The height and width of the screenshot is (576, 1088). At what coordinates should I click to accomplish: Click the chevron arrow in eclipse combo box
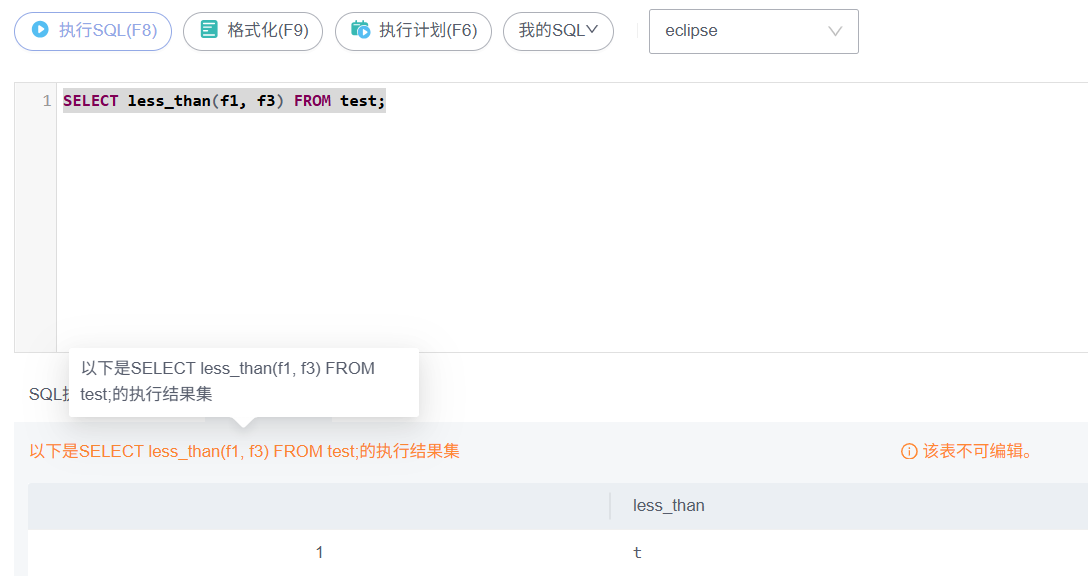point(835,31)
